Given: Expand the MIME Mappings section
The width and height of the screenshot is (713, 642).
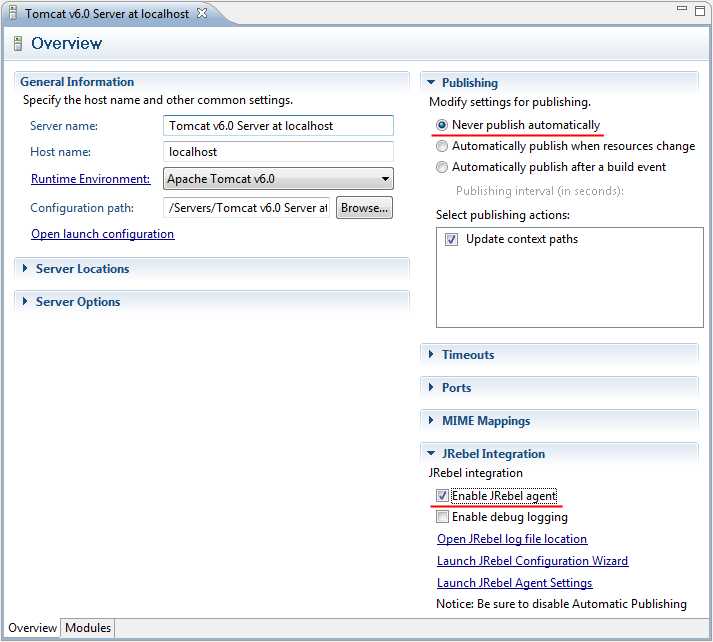Looking at the screenshot, I should (431, 421).
